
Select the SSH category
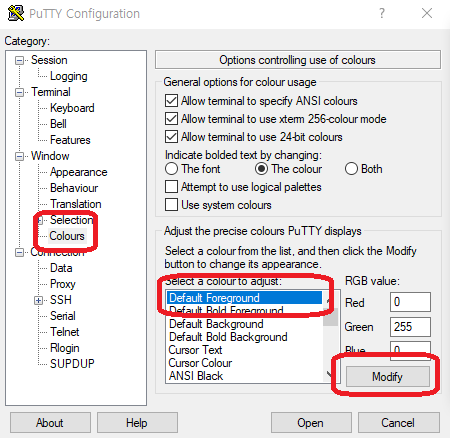[x=61, y=300]
